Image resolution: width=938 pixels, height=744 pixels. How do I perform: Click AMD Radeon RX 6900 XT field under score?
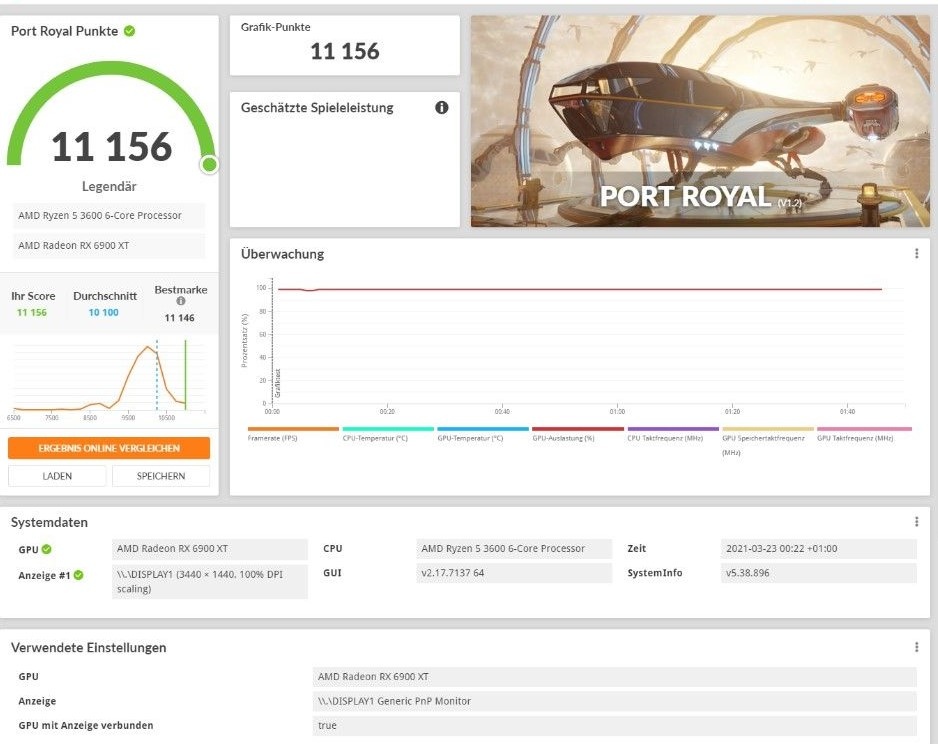tap(109, 245)
